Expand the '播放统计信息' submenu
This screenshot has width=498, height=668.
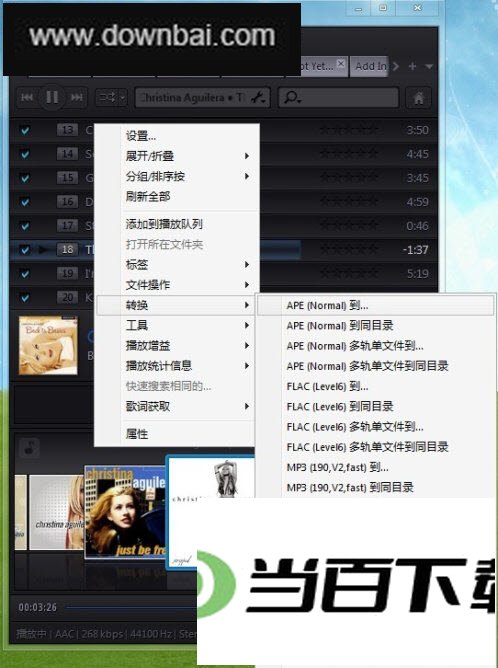click(x=178, y=366)
